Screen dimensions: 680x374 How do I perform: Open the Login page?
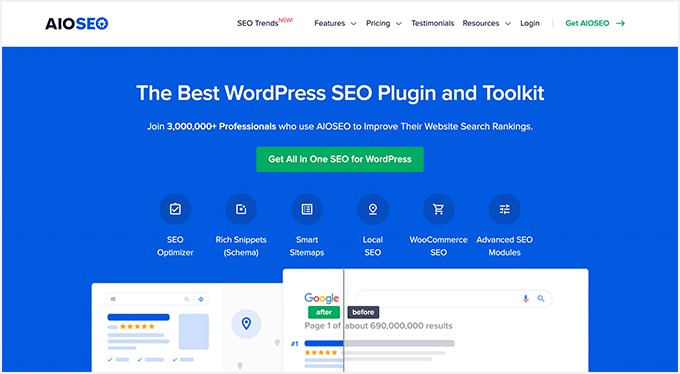(530, 23)
